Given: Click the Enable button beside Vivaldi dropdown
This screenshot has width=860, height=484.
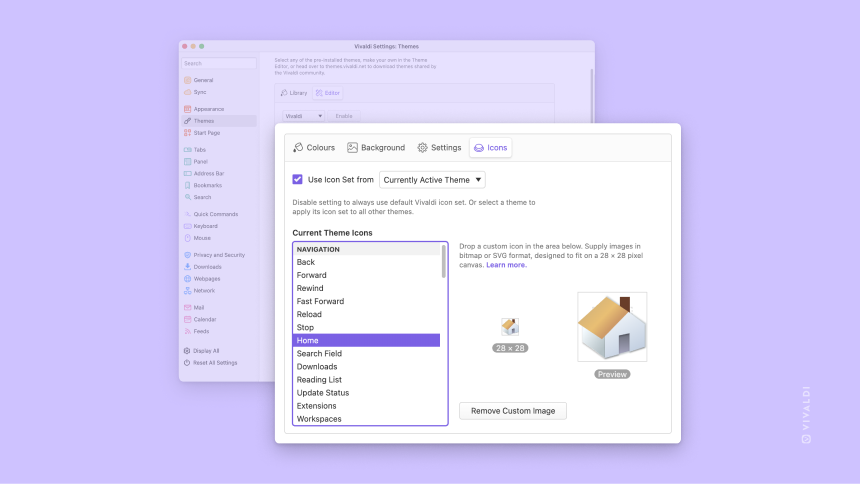Looking at the screenshot, I should click(x=344, y=116).
